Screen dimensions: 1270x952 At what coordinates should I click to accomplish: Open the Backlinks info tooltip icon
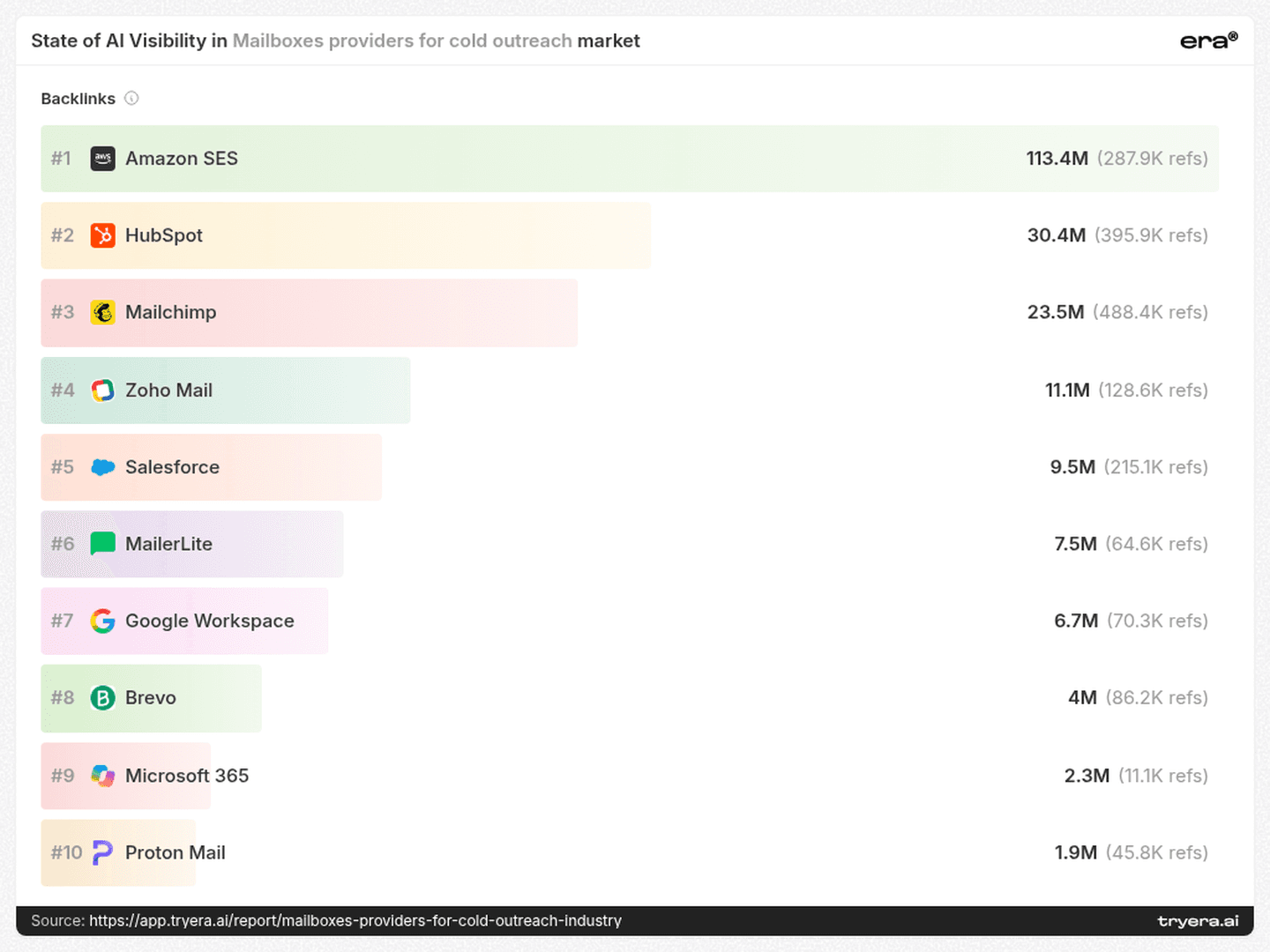[x=131, y=98]
